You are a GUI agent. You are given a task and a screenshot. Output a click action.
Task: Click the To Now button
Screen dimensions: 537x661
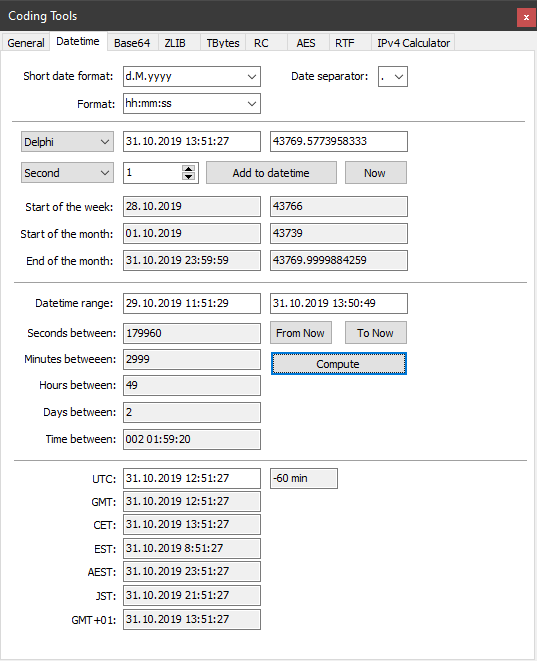pyautogui.click(x=376, y=333)
